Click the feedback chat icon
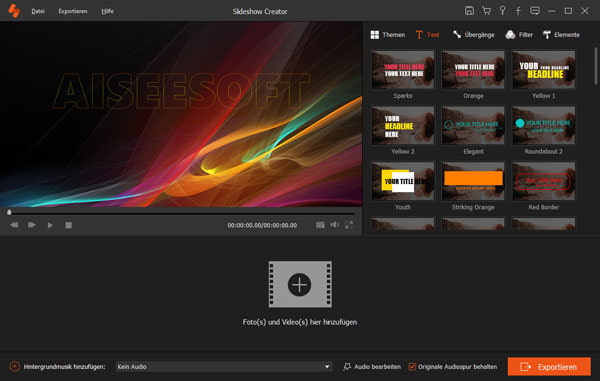600x381 pixels. point(535,11)
